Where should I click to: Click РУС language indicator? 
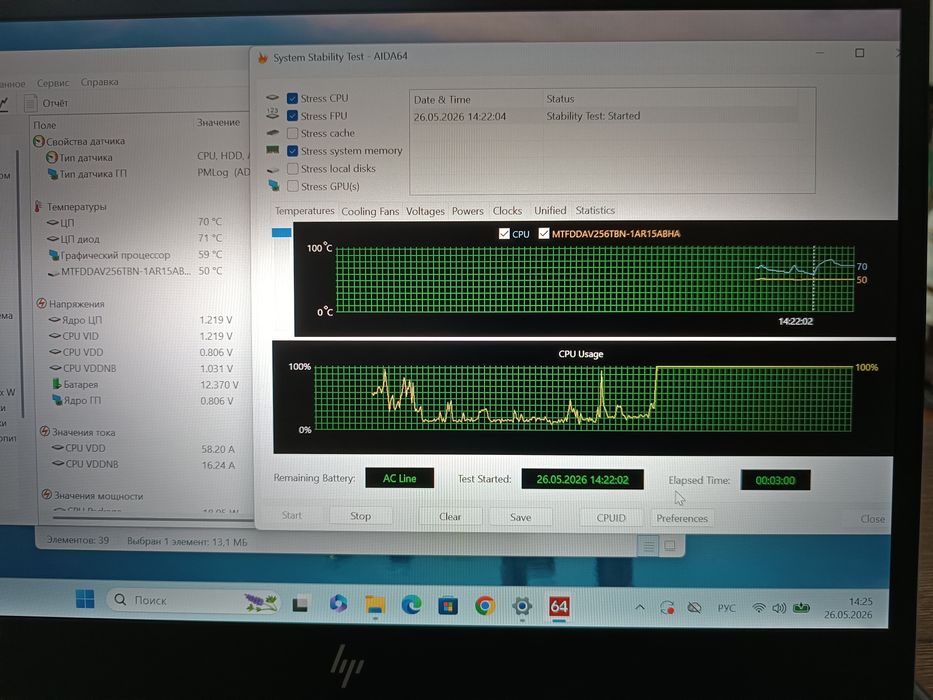click(x=727, y=608)
